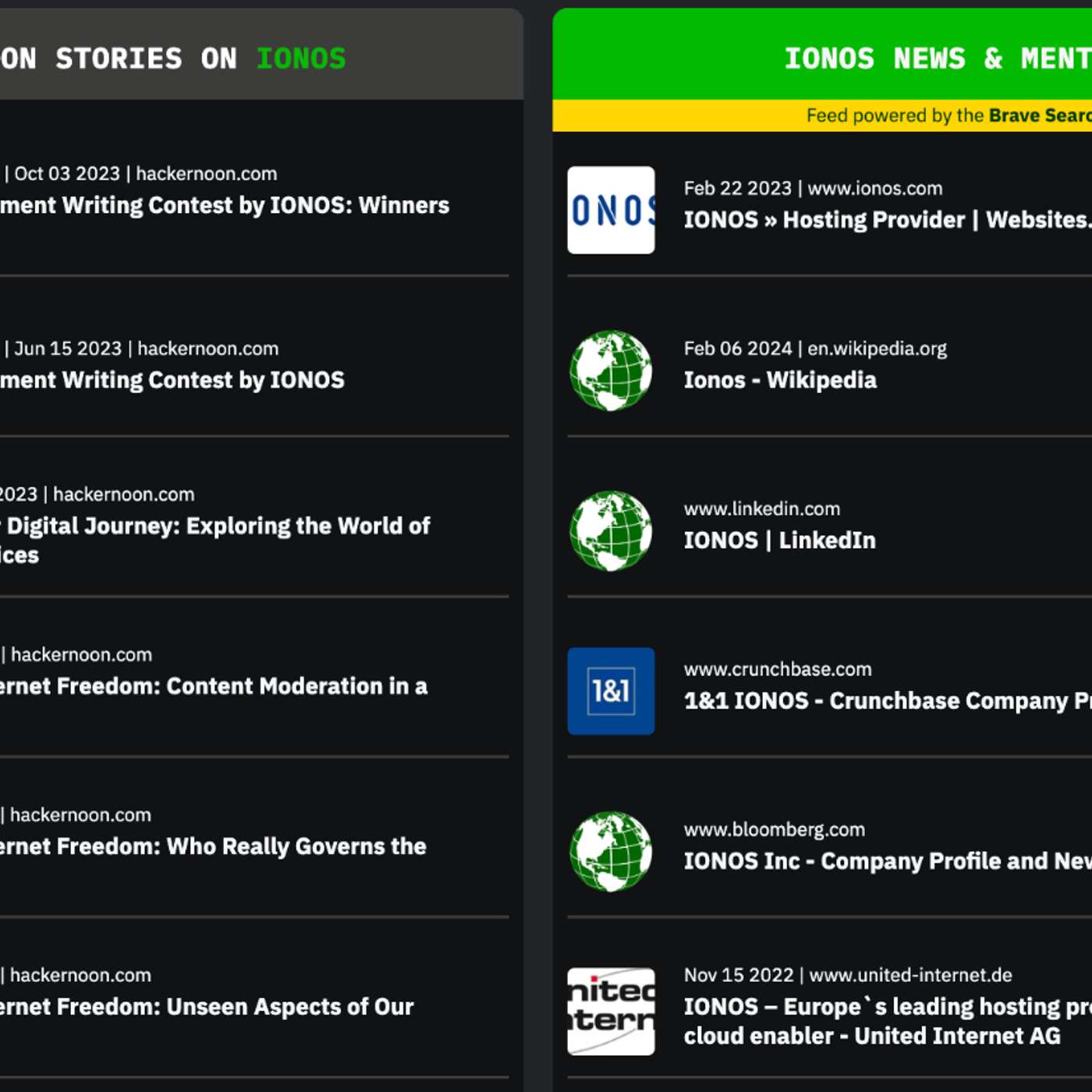The image size is (1092, 1092).
Task: Click the globe favicon next to the Wikipedia entry
Action: [611, 368]
